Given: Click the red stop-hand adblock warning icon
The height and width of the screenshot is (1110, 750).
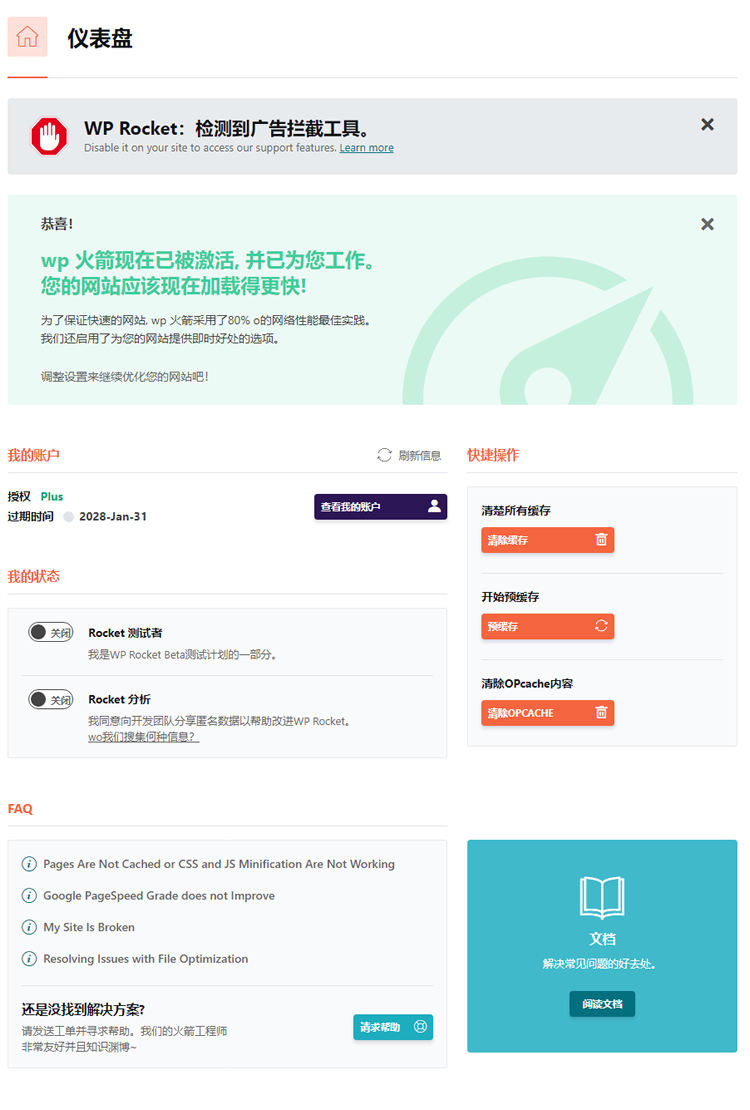Looking at the screenshot, I should coord(49,136).
